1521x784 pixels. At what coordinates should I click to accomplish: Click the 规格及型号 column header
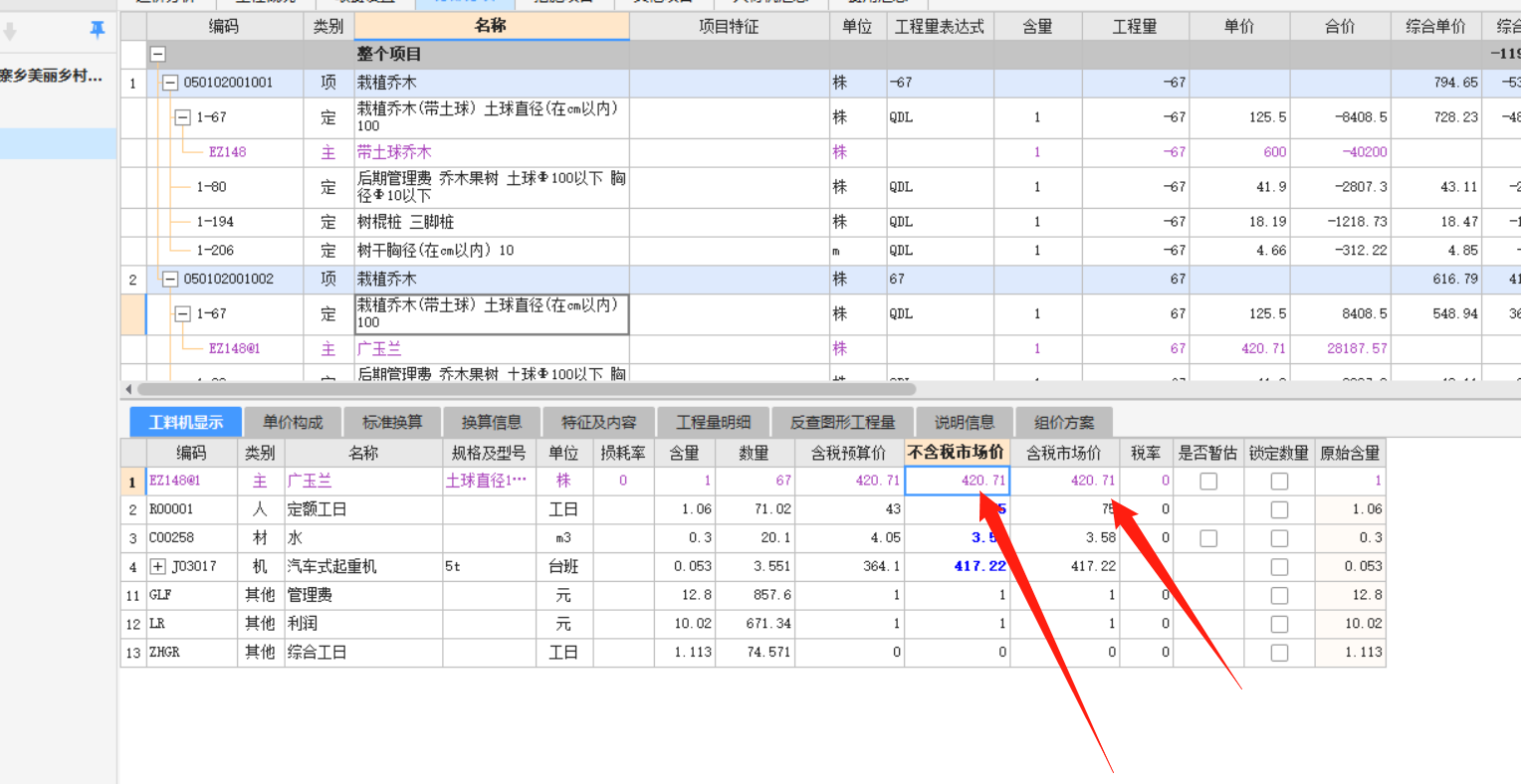(489, 453)
